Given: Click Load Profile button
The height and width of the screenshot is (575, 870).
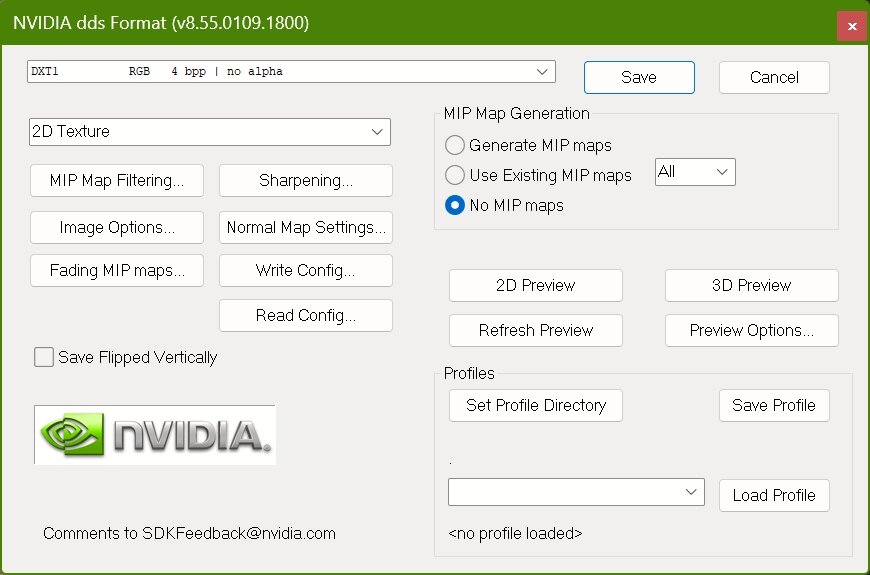Looking at the screenshot, I should tap(774, 495).
